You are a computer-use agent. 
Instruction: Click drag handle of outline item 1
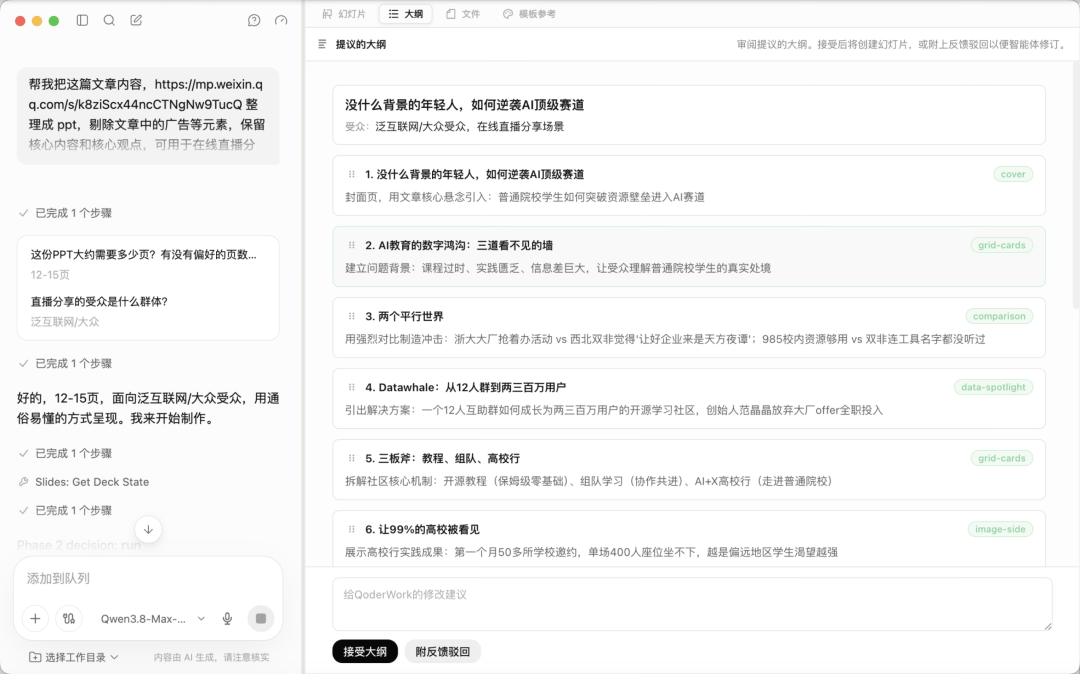click(351, 174)
